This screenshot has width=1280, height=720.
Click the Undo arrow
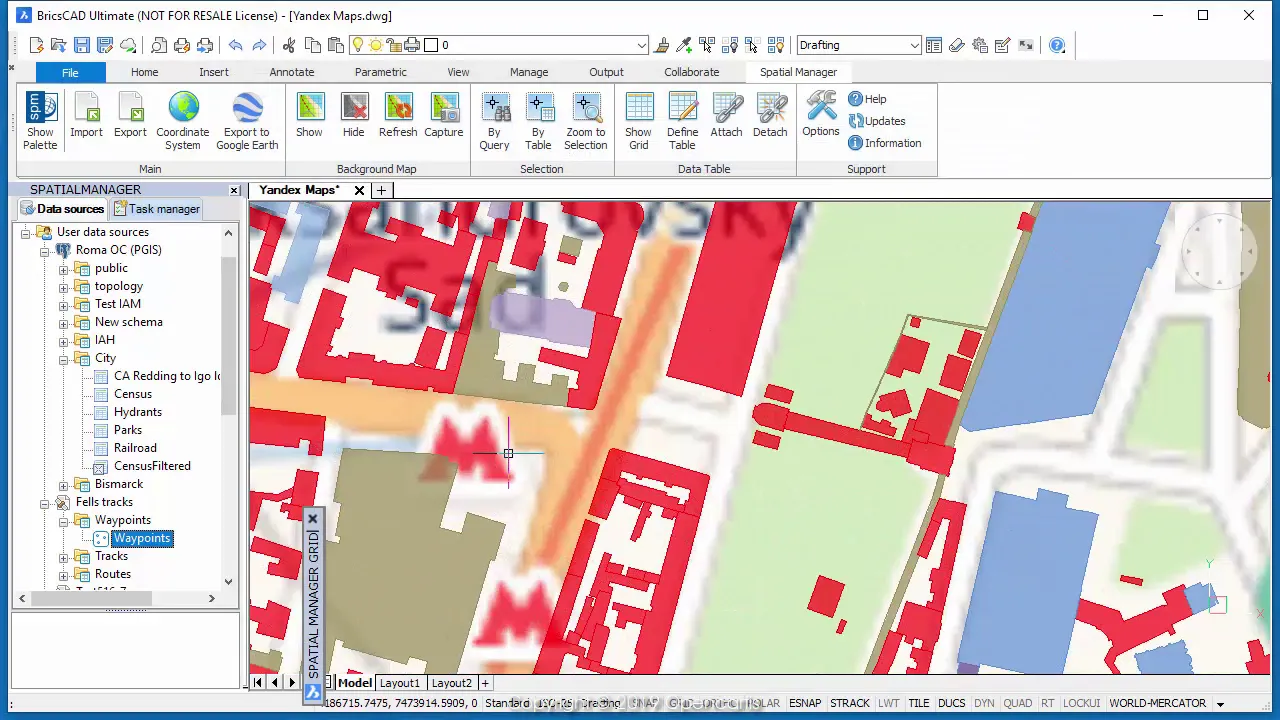(x=236, y=45)
